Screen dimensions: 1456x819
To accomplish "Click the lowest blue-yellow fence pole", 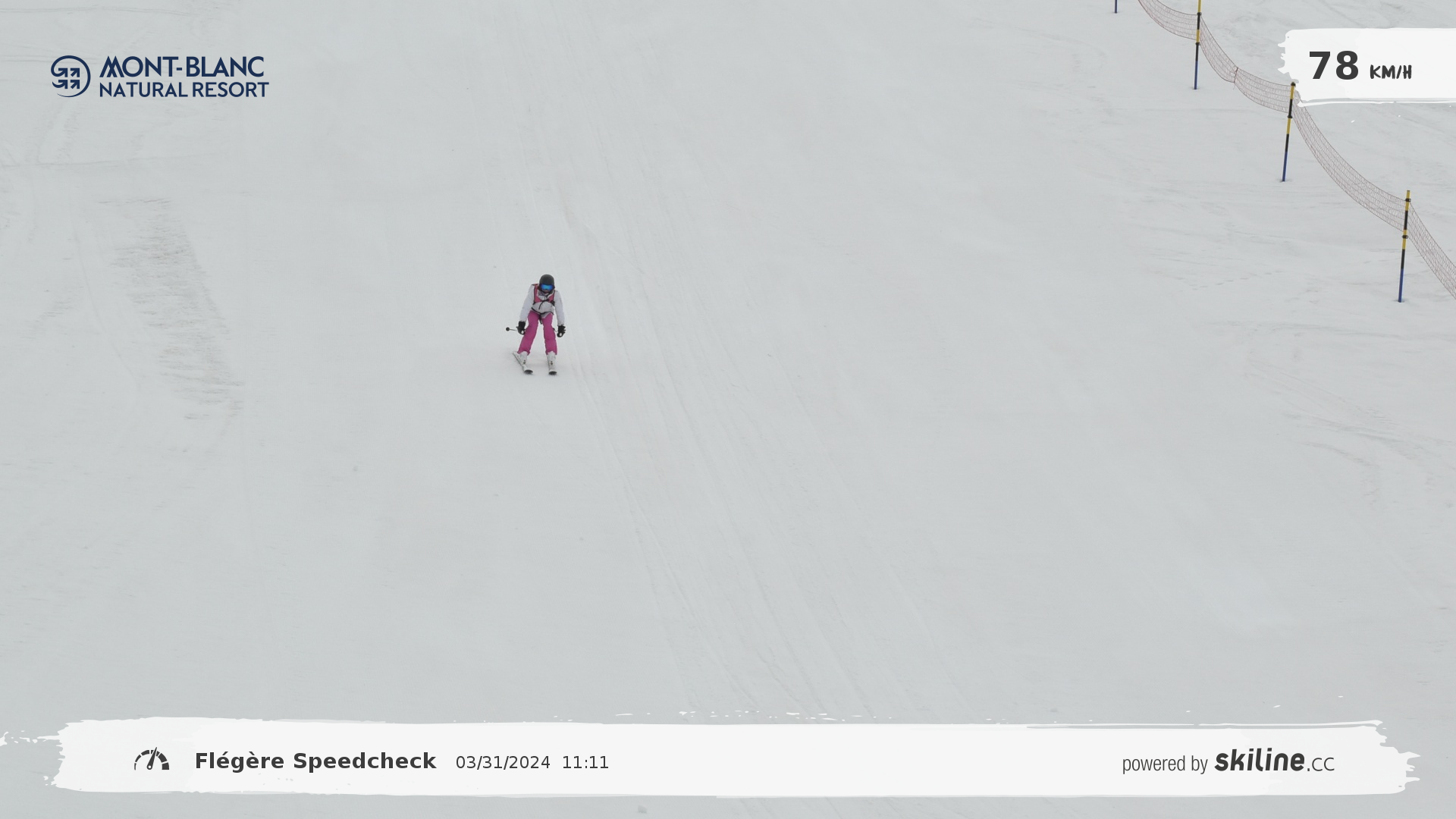I will click(x=1404, y=246).
